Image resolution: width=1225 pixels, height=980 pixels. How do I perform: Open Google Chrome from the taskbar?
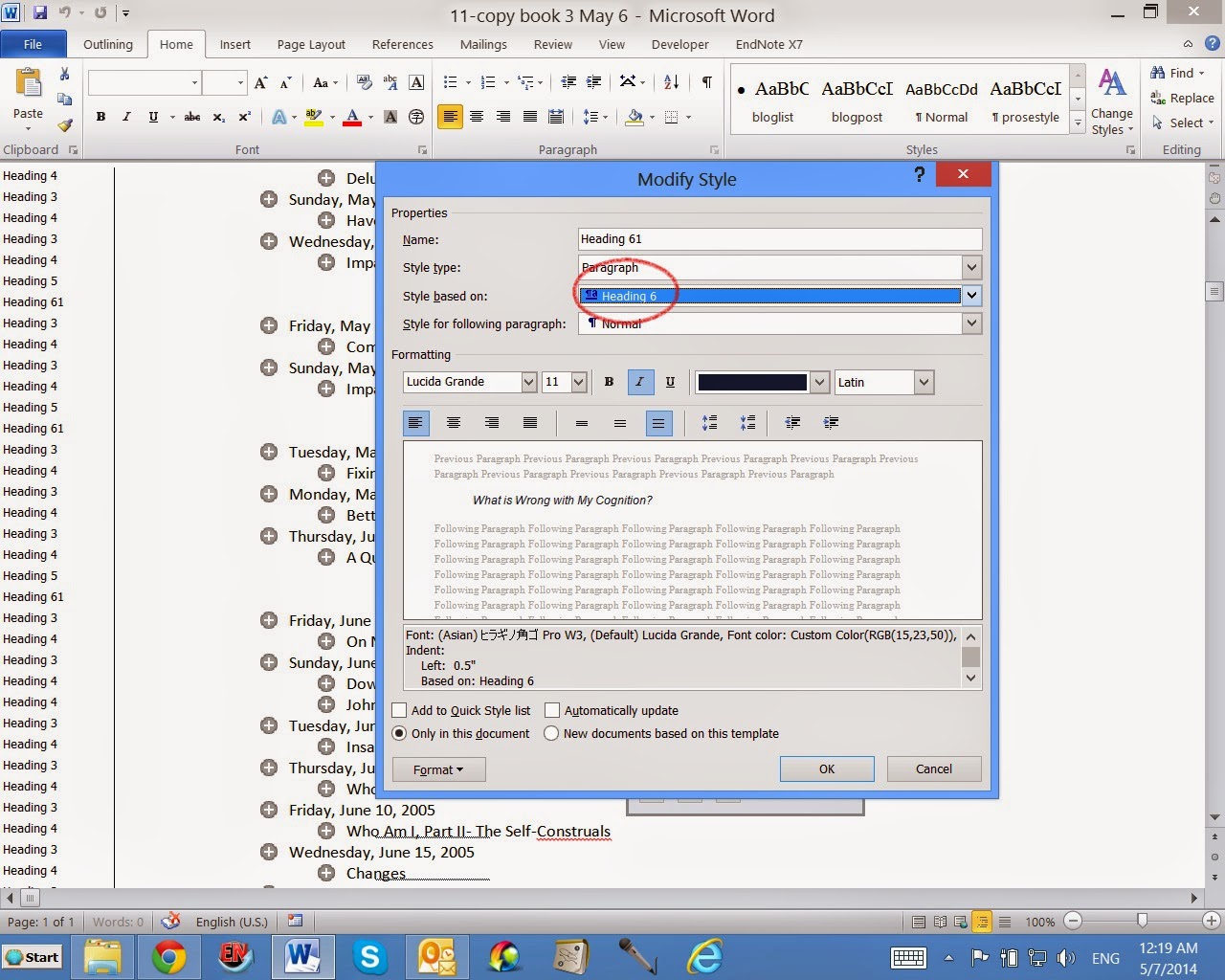[168, 957]
